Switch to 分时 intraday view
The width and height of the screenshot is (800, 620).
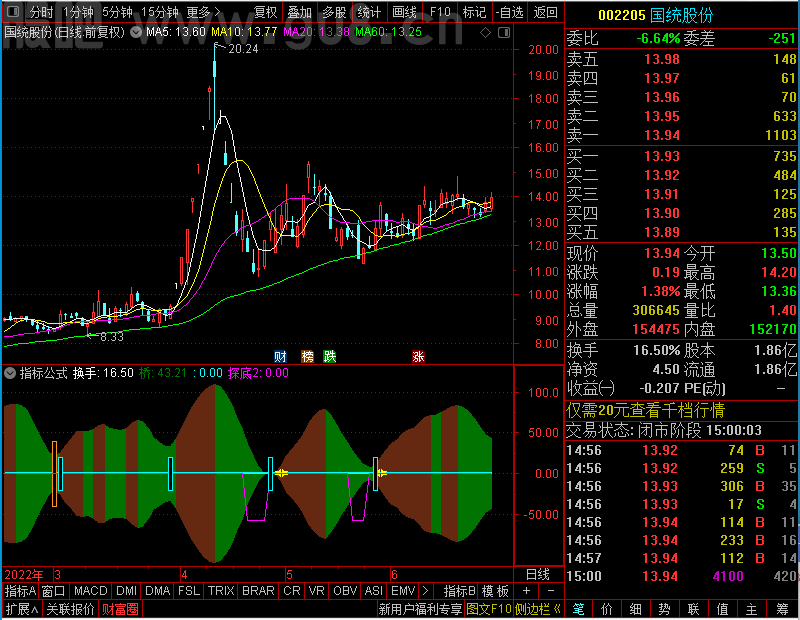(41, 12)
